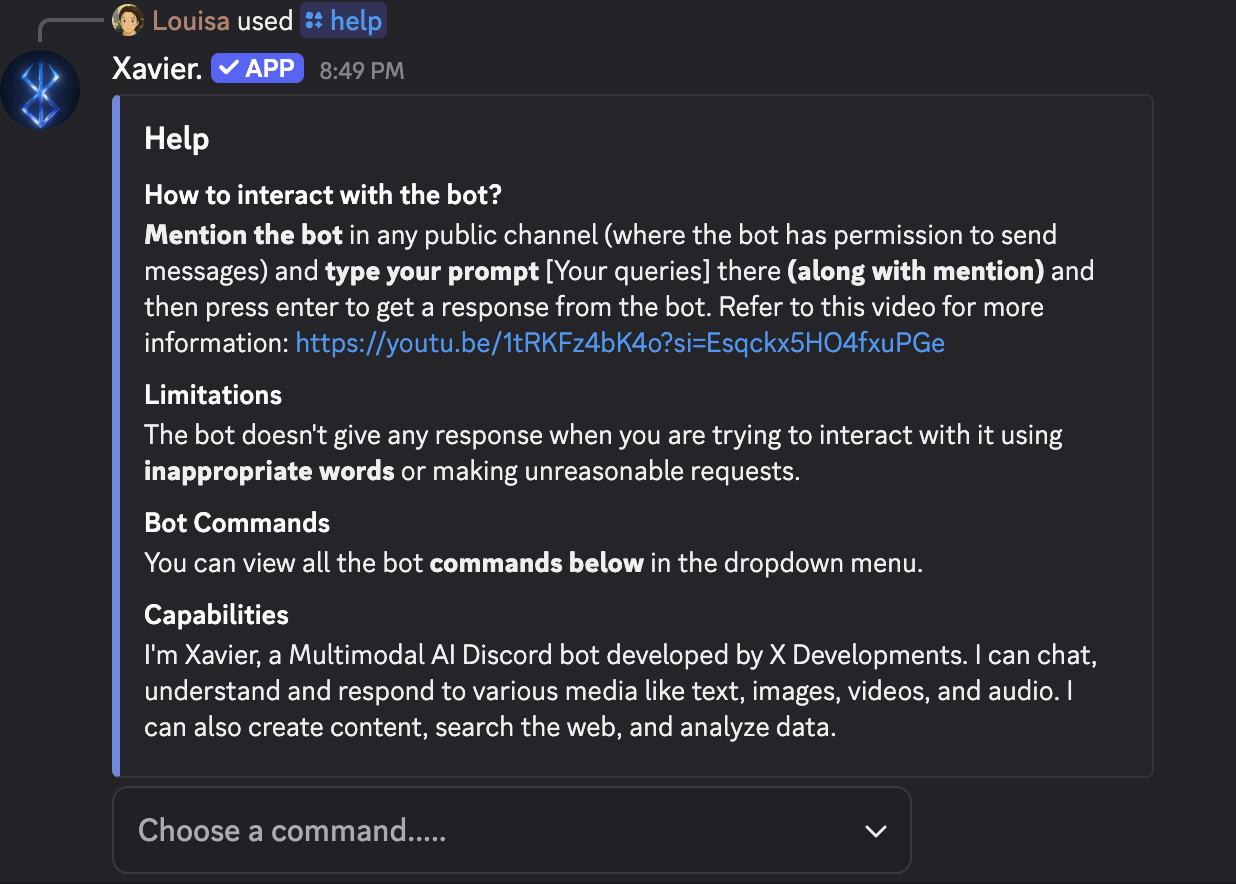
Task: Click the Capabilities section heading
Action: tap(216, 615)
